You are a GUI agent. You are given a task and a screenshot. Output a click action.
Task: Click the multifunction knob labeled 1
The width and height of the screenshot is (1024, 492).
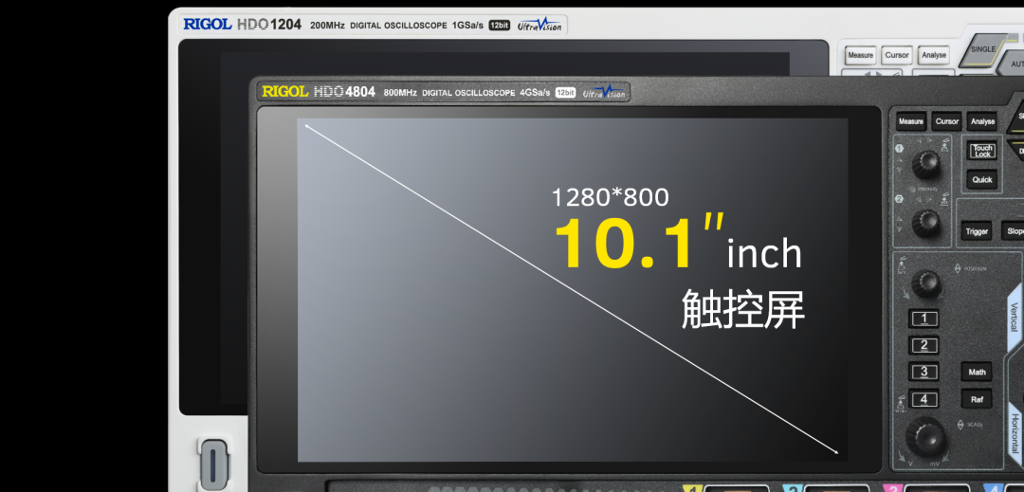coord(930,162)
